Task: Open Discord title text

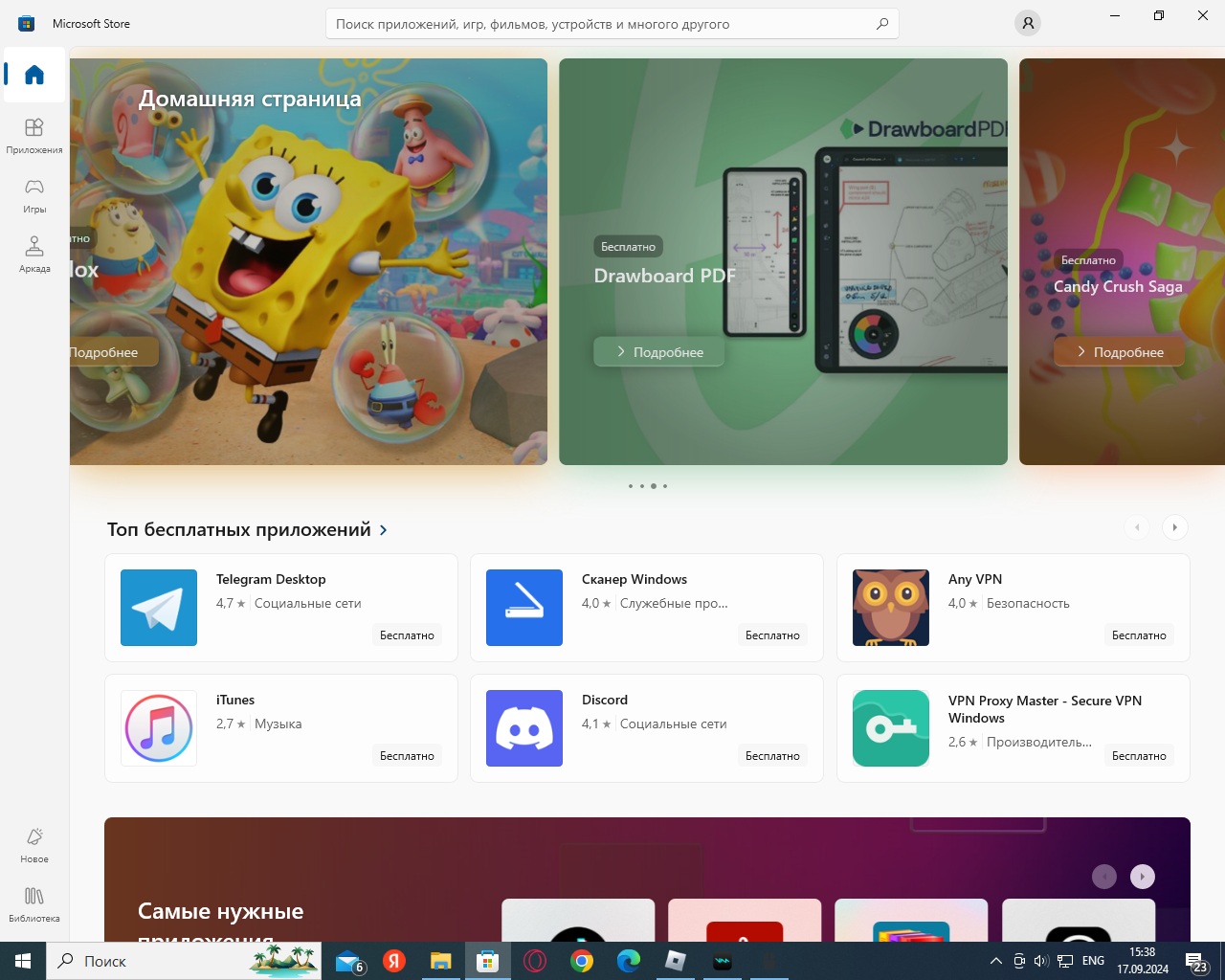Action: (605, 700)
